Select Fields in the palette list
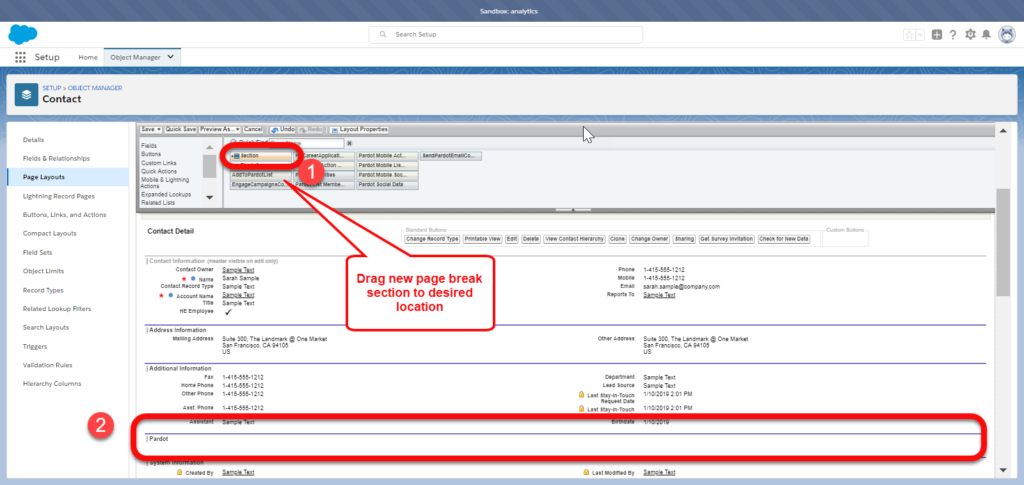 tap(150, 146)
